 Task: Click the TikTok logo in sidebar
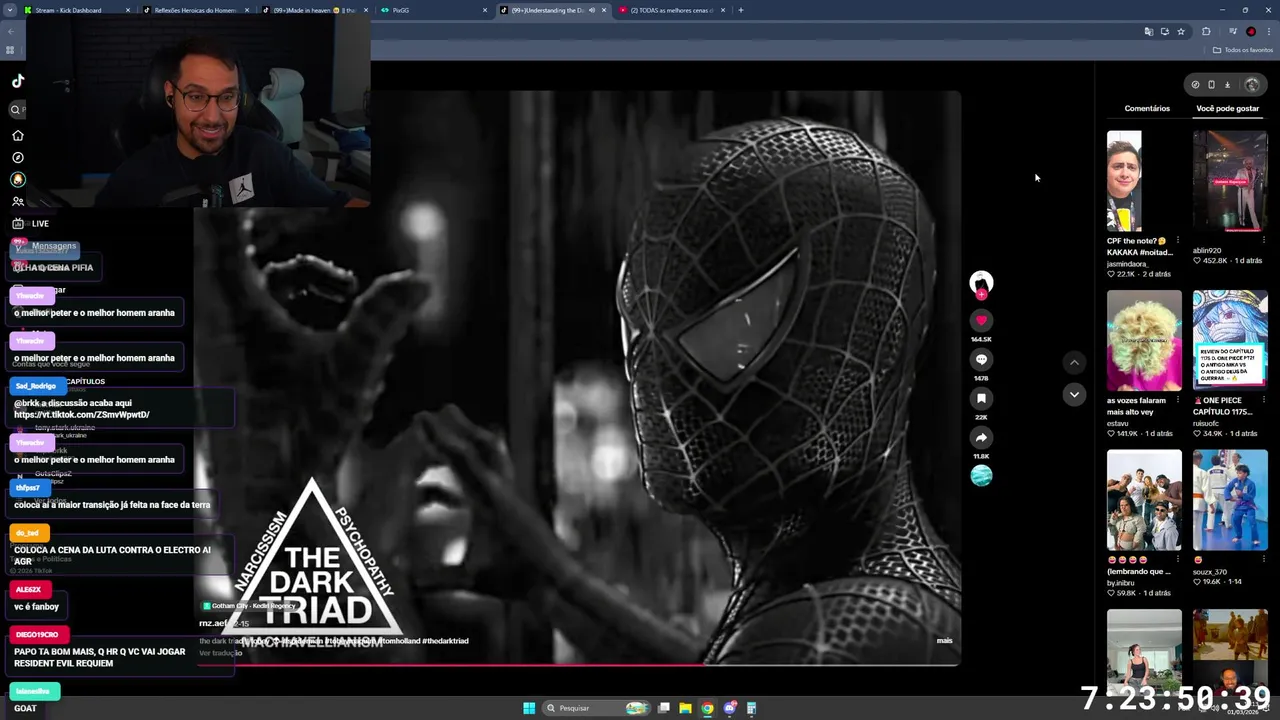coord(17,81)
